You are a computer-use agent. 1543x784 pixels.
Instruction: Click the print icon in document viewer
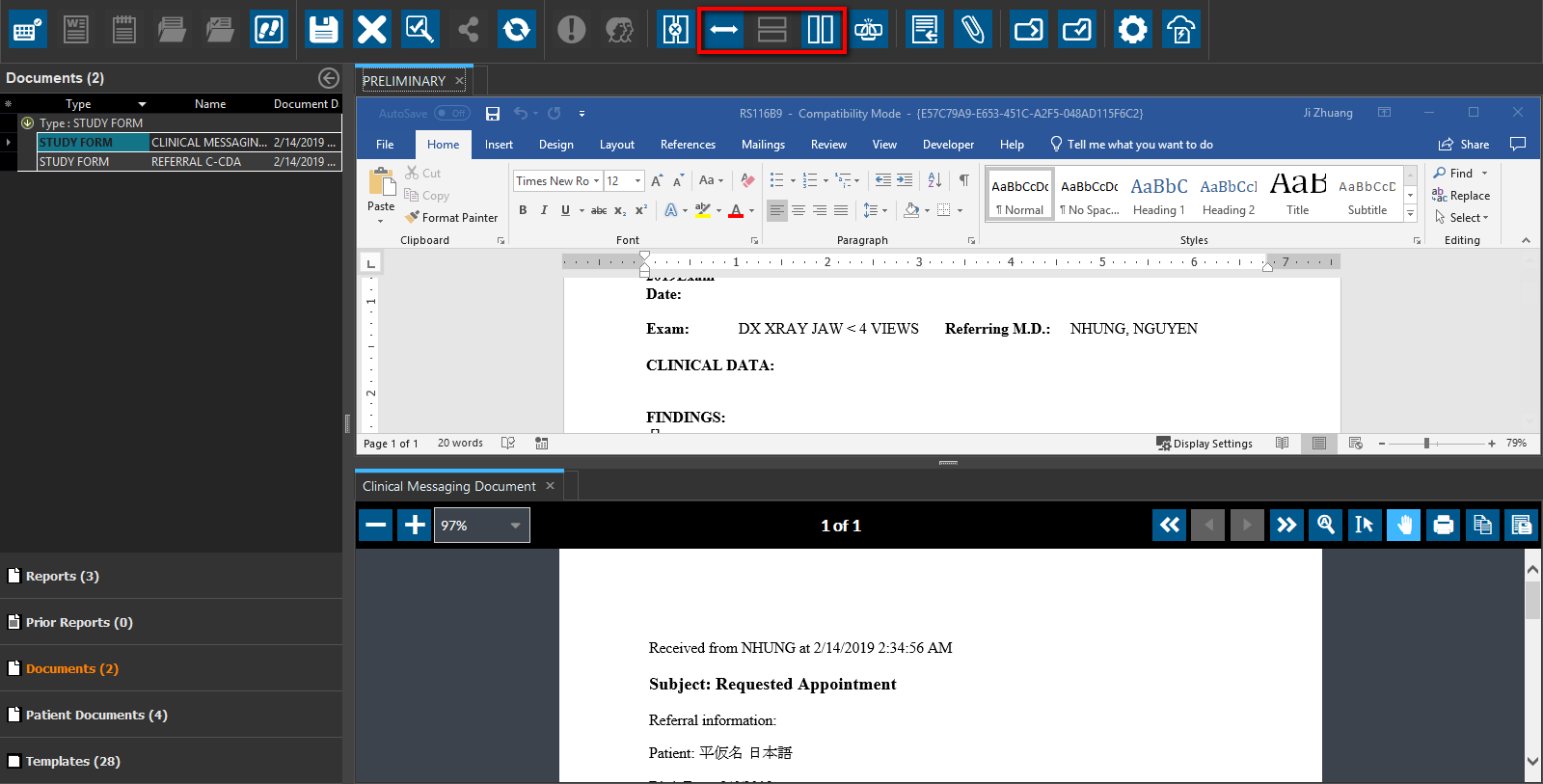click(1443, 526)
